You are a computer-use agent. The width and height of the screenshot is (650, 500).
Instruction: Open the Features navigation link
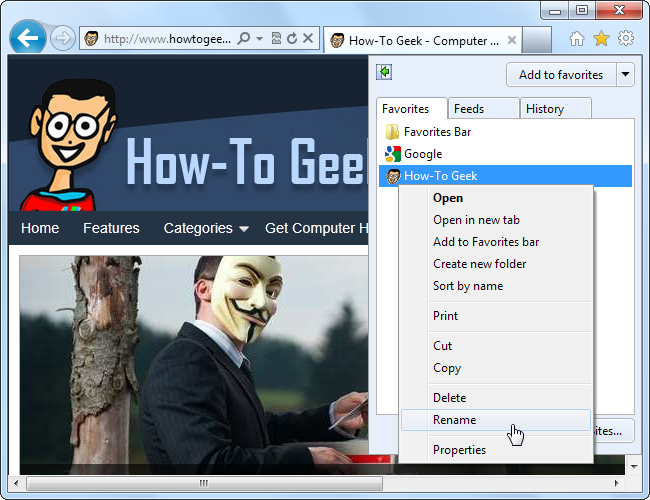(111, 228)
